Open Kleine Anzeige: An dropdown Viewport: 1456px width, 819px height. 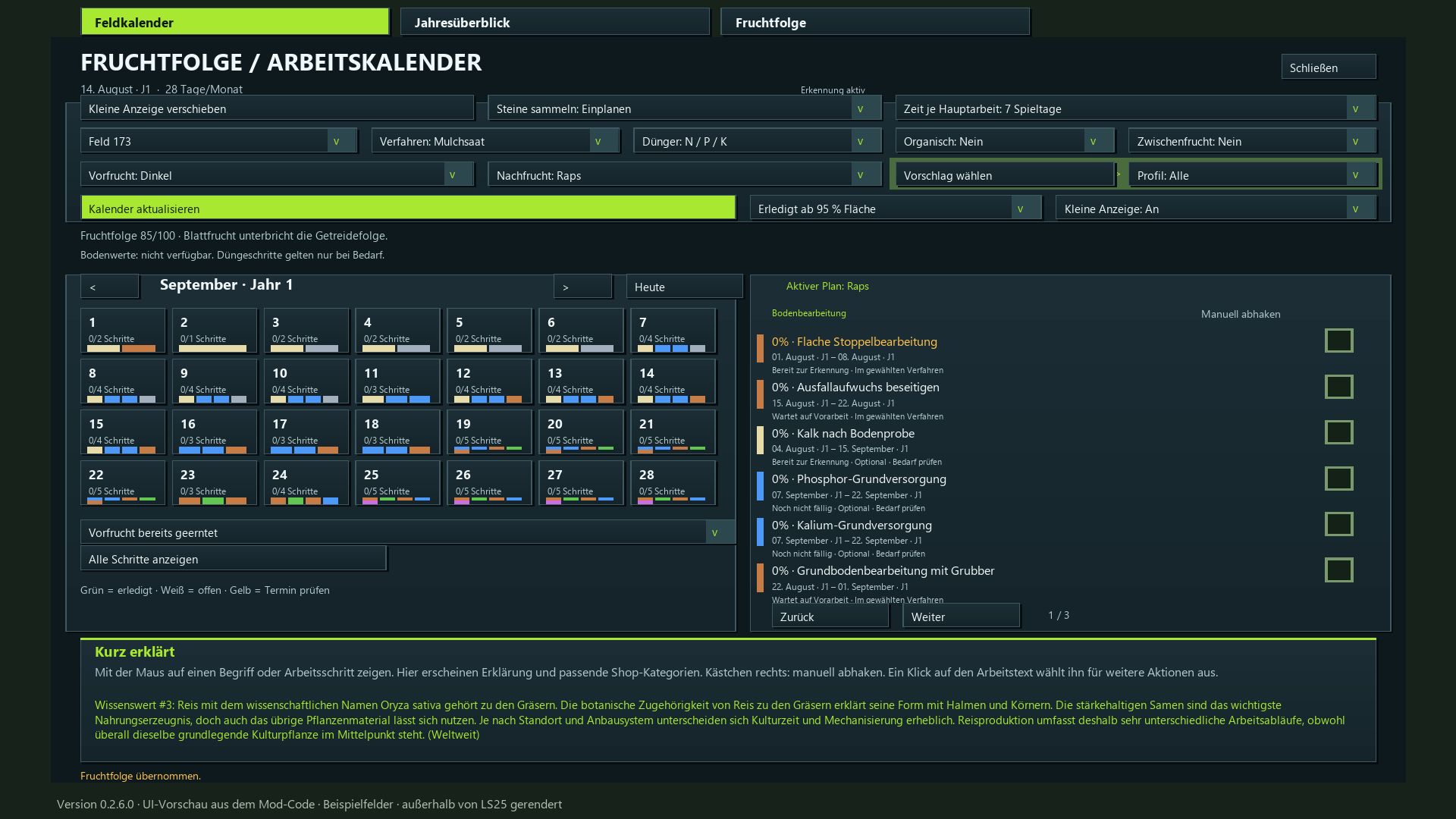(1216, 209)
